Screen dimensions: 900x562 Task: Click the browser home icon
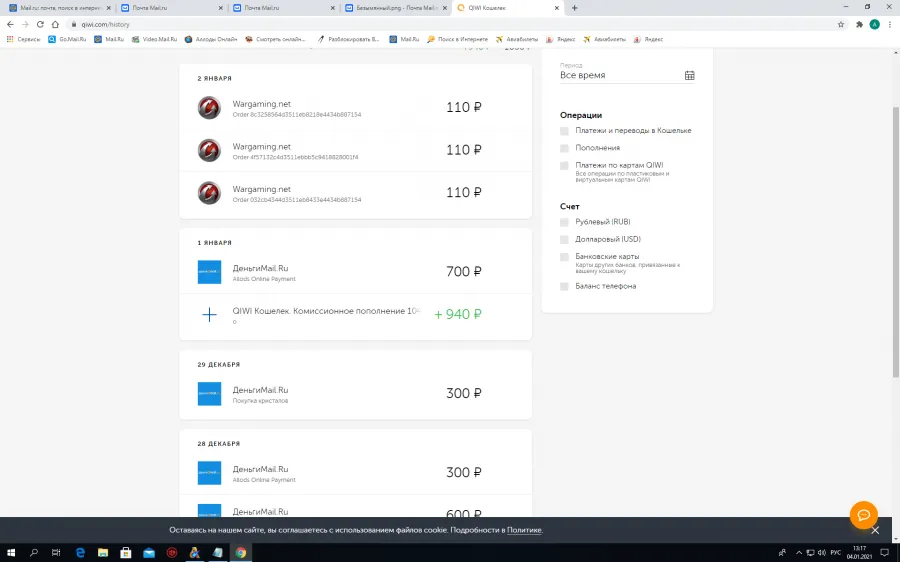[x=55, y=24]
